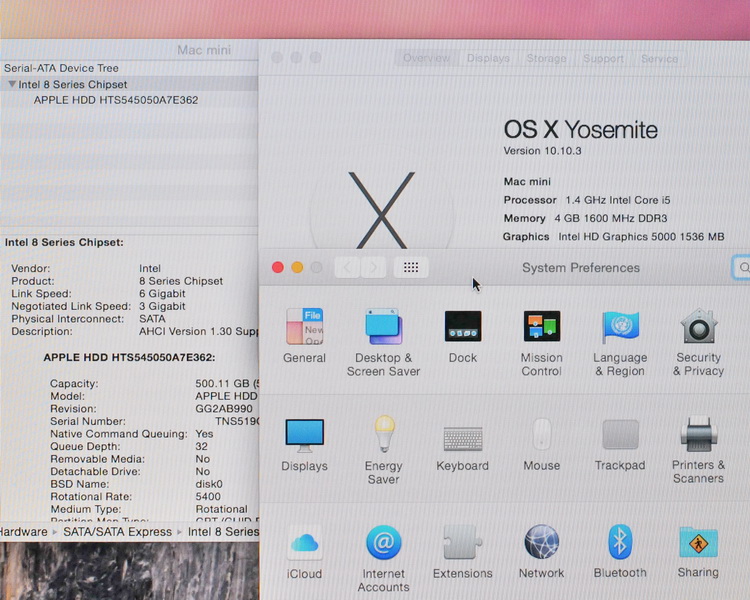Open the Bluetooth preferences pane

coord(620,551)
